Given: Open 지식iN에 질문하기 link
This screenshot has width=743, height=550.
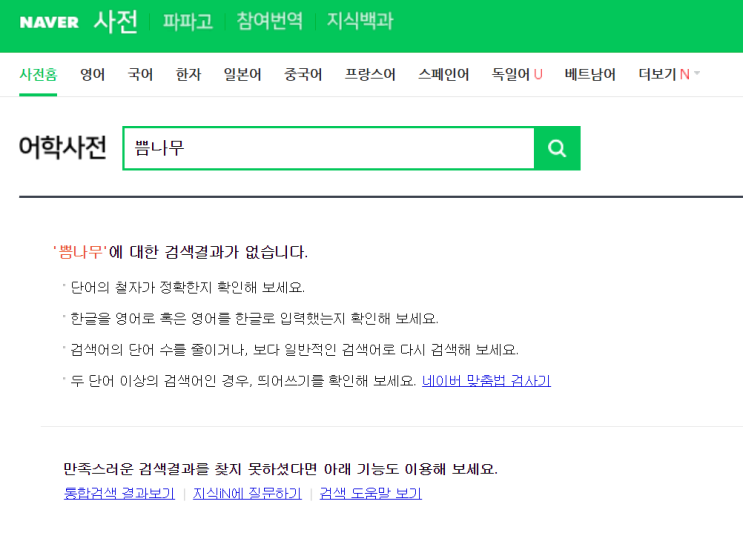Looking at the screenshot, I should pos(247,493).
